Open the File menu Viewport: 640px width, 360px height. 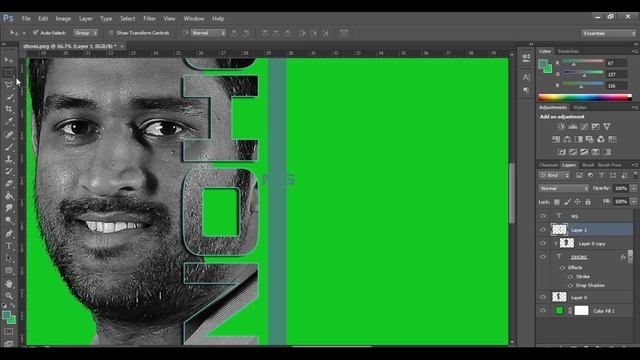coord(26,18)
